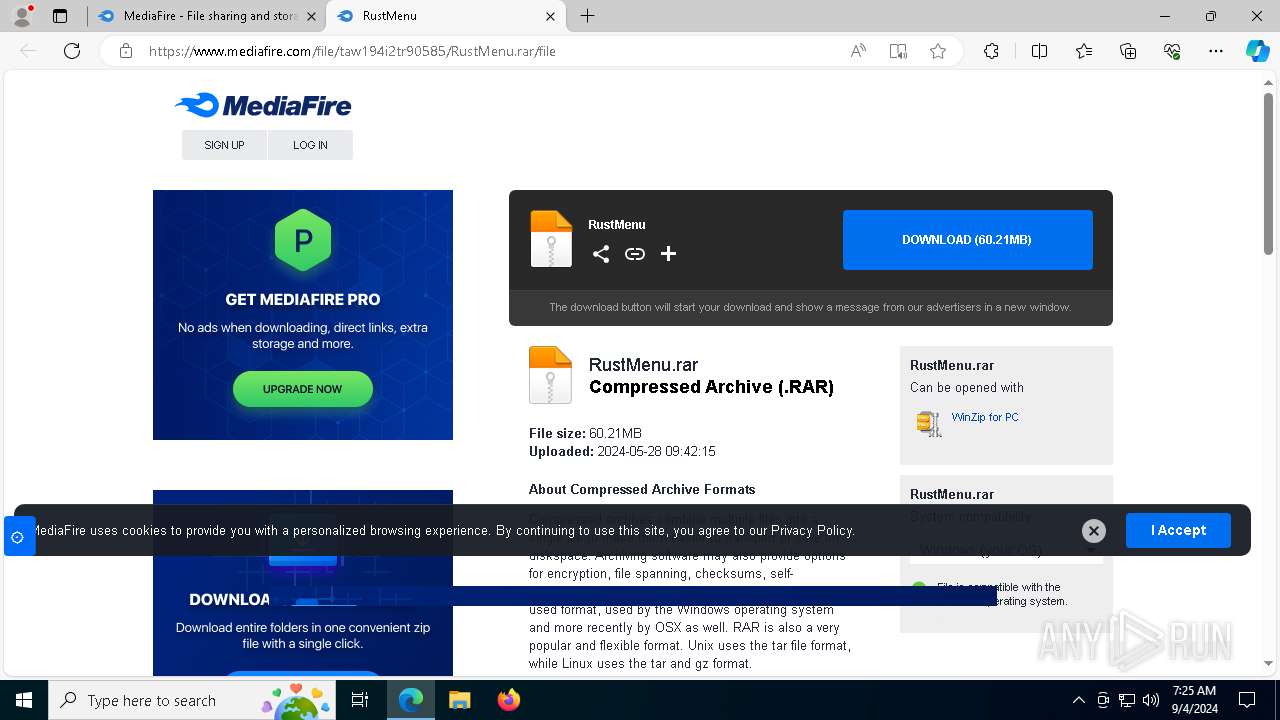Share the RustMenu file via share icon

(x=601, y=254)
